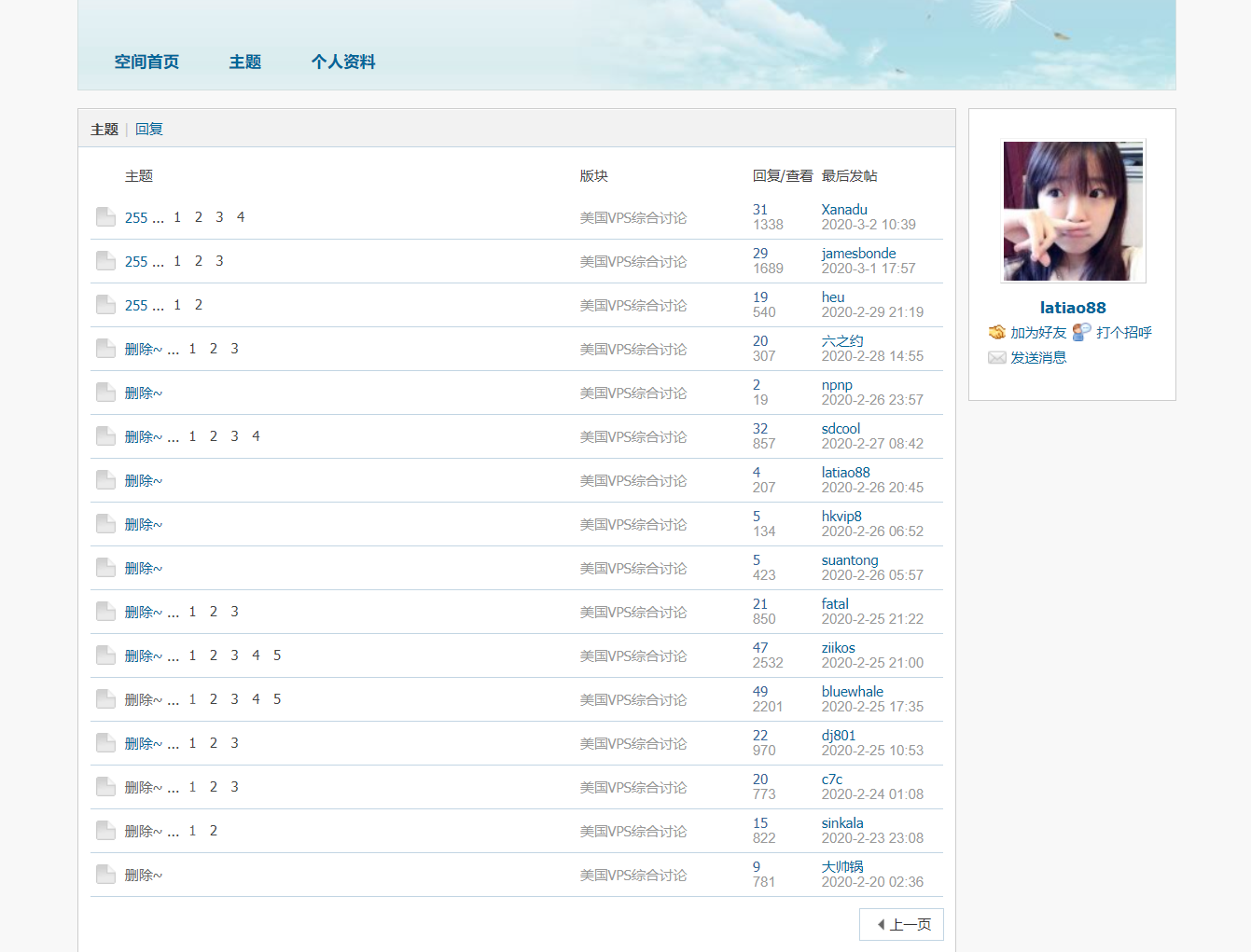Open the 个人资料 menu item
Viewport: 1251px width, 952px height.
[x=343, y=62]
